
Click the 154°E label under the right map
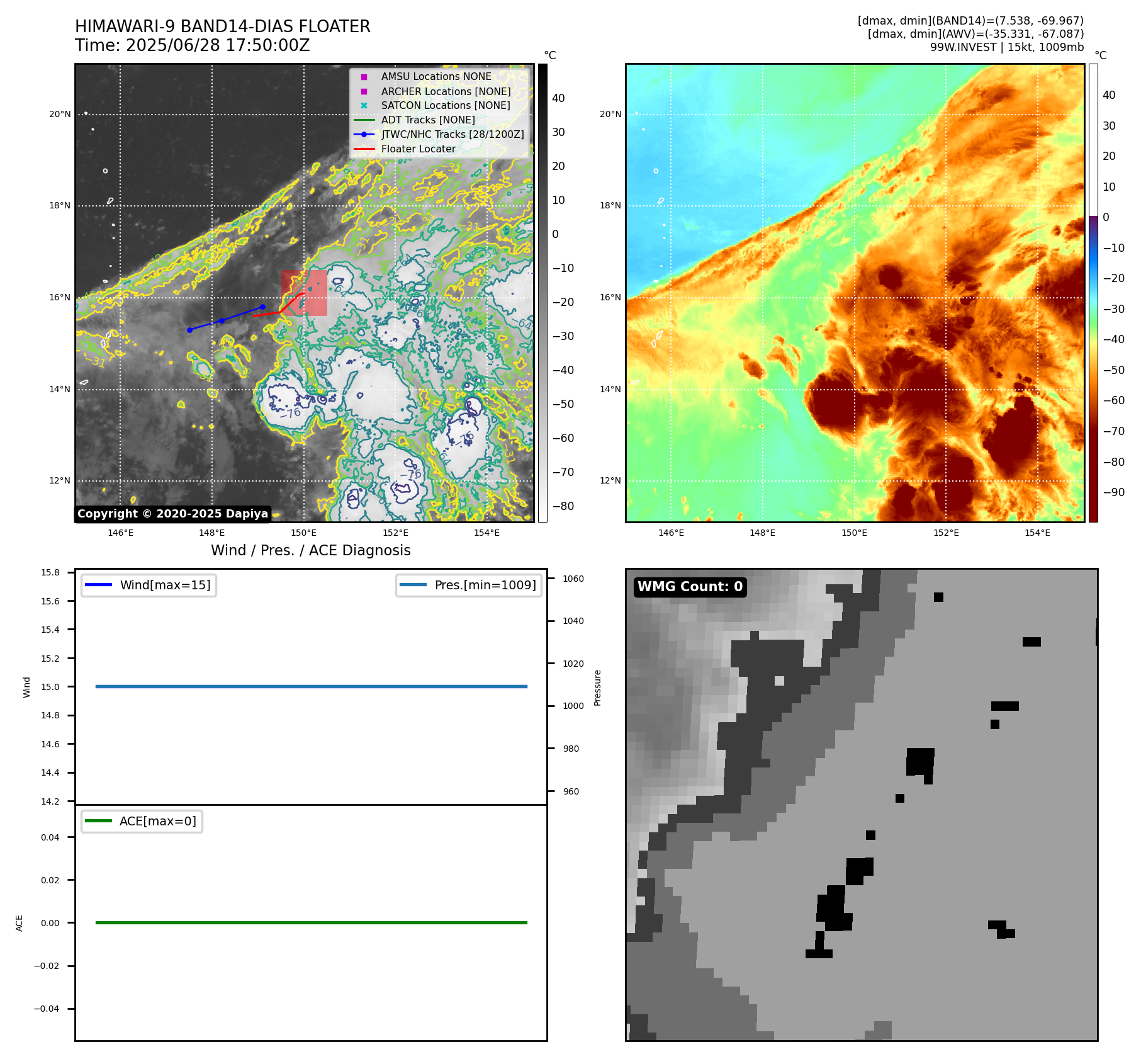[1038, 533]
